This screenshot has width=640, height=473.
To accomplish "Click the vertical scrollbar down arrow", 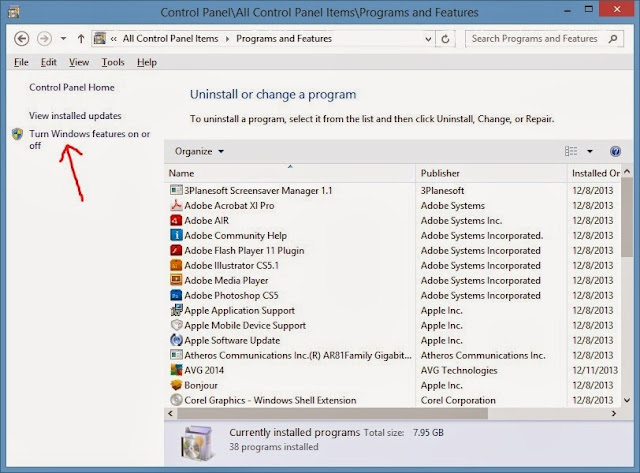I will coord(627,400).
